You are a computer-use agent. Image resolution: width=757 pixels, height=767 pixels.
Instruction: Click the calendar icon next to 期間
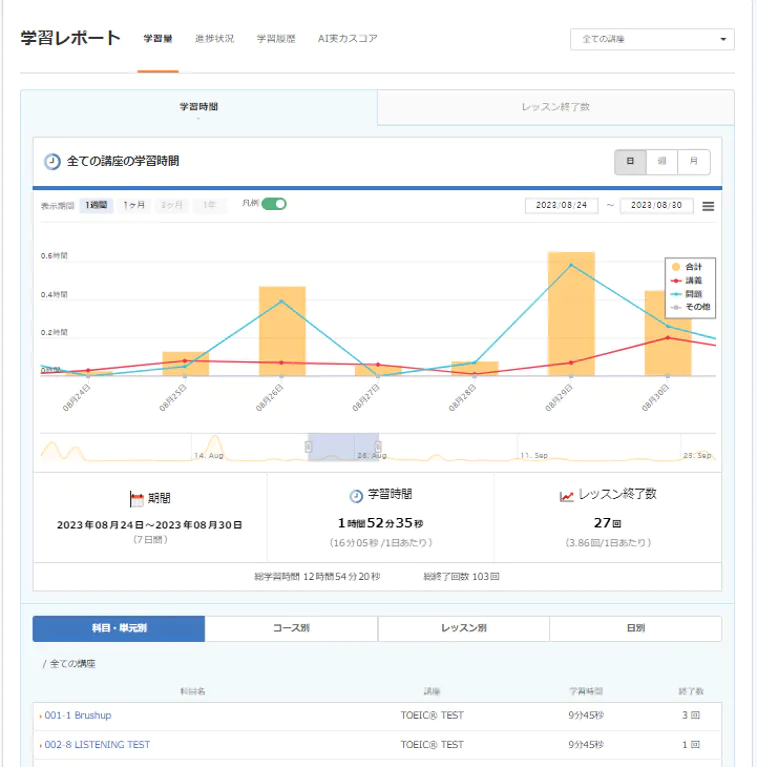point(137,498)
